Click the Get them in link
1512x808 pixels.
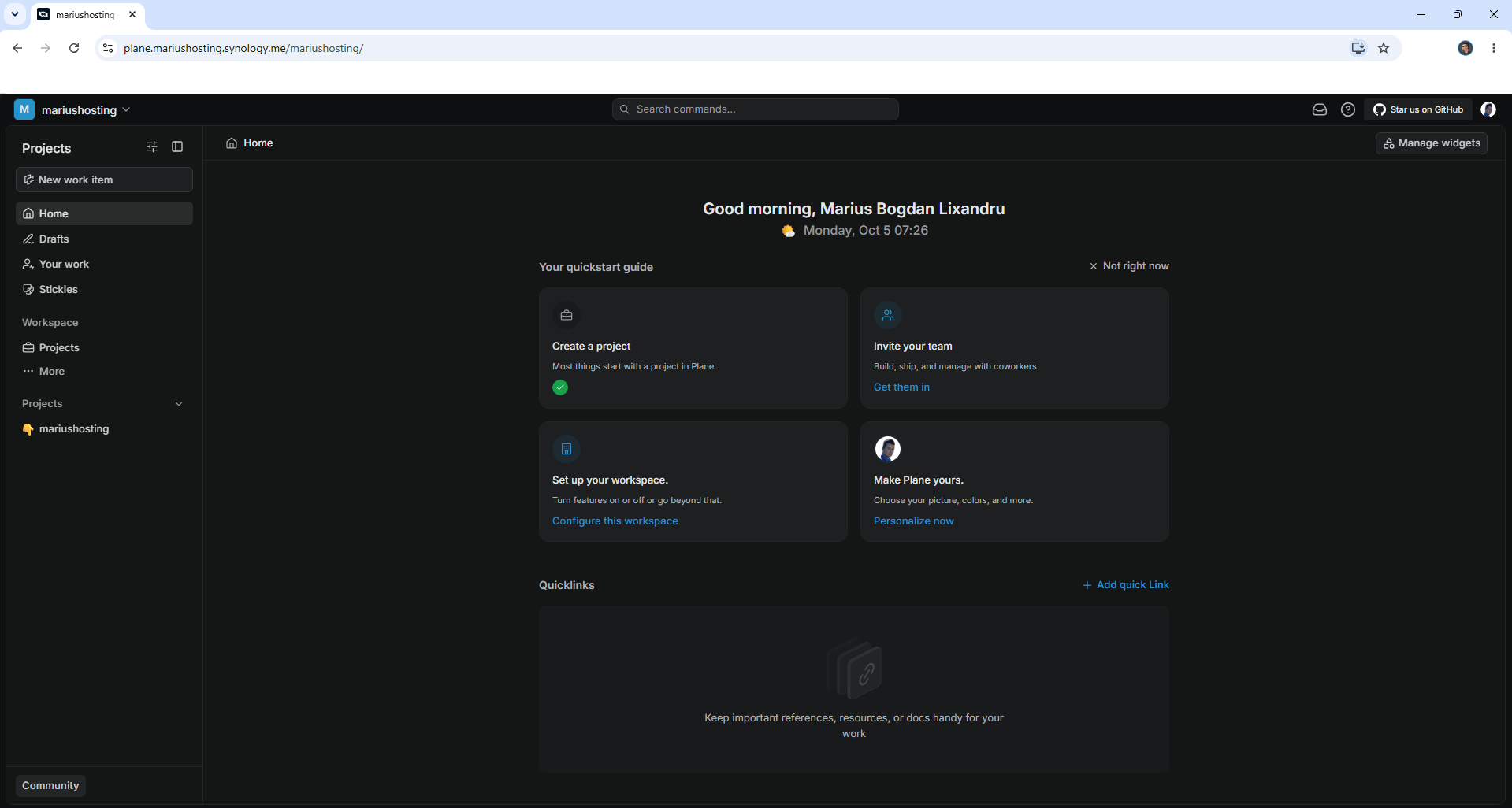click(x=901, y=387)
